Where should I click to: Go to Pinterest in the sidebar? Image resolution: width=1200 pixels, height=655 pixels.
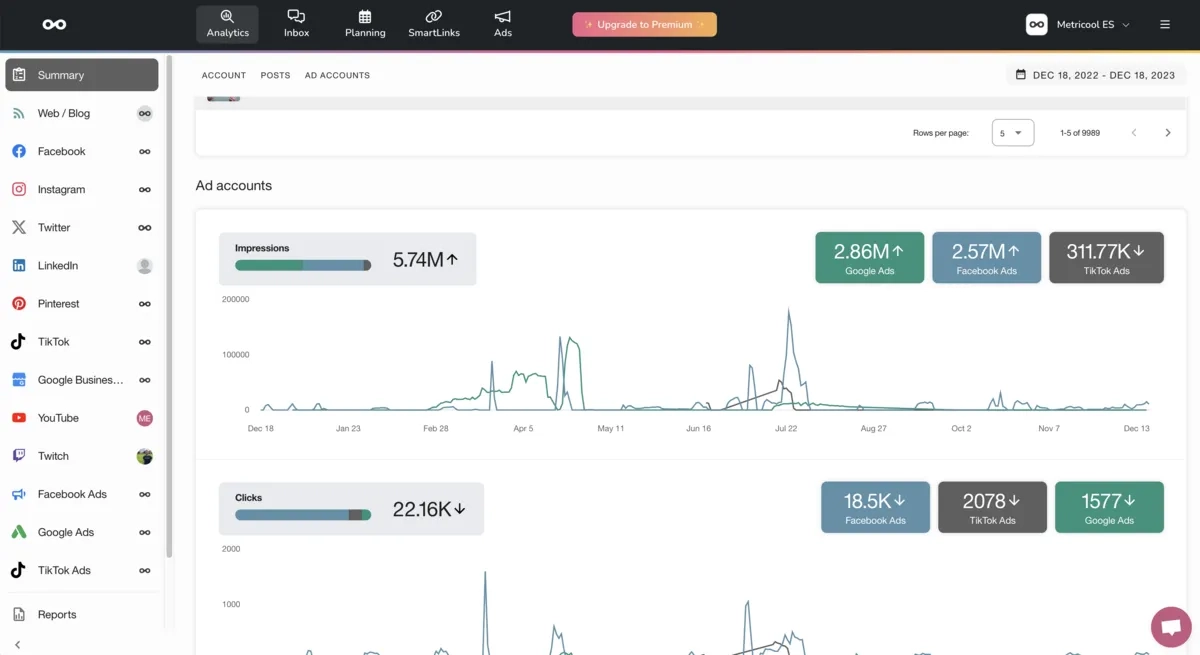[82, 303]
